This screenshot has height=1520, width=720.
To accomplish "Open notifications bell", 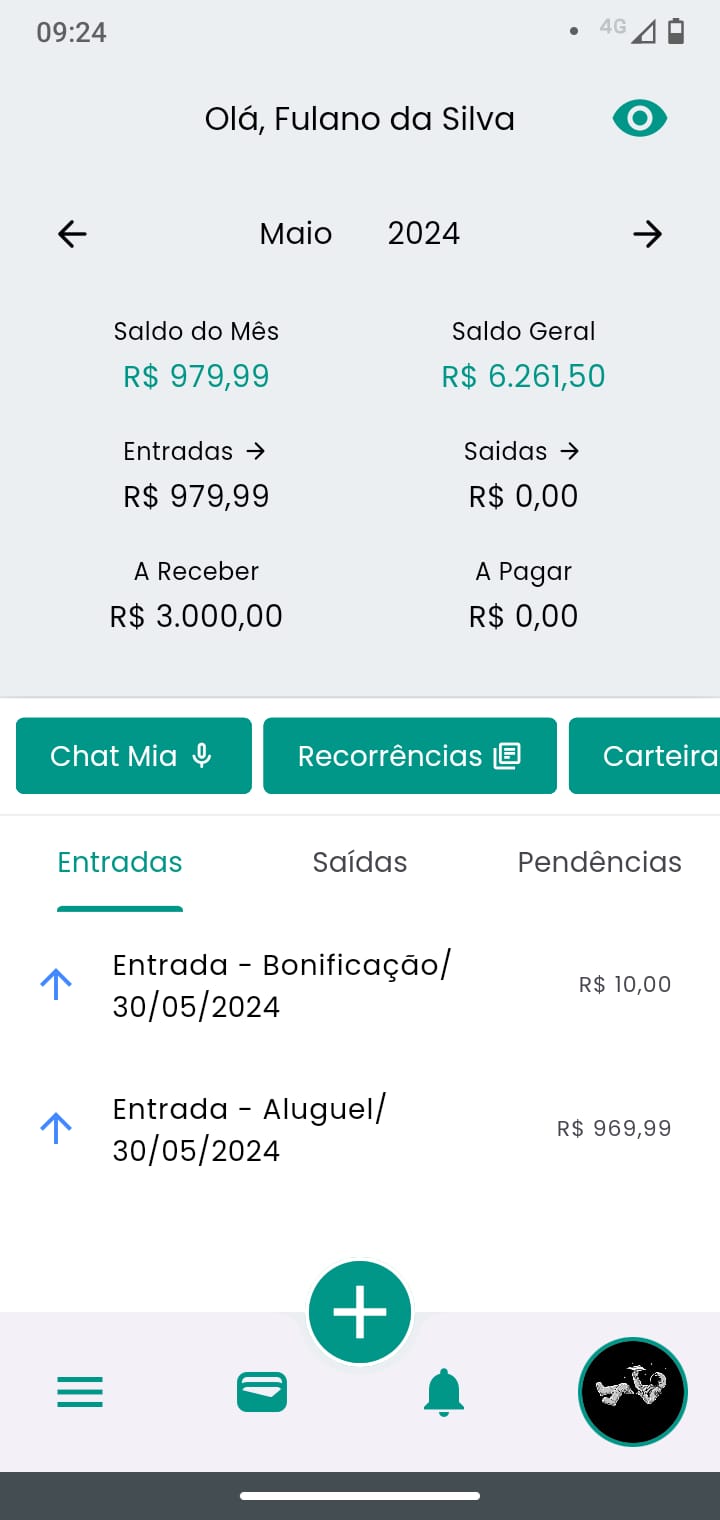I will [x=444, y=1391].
